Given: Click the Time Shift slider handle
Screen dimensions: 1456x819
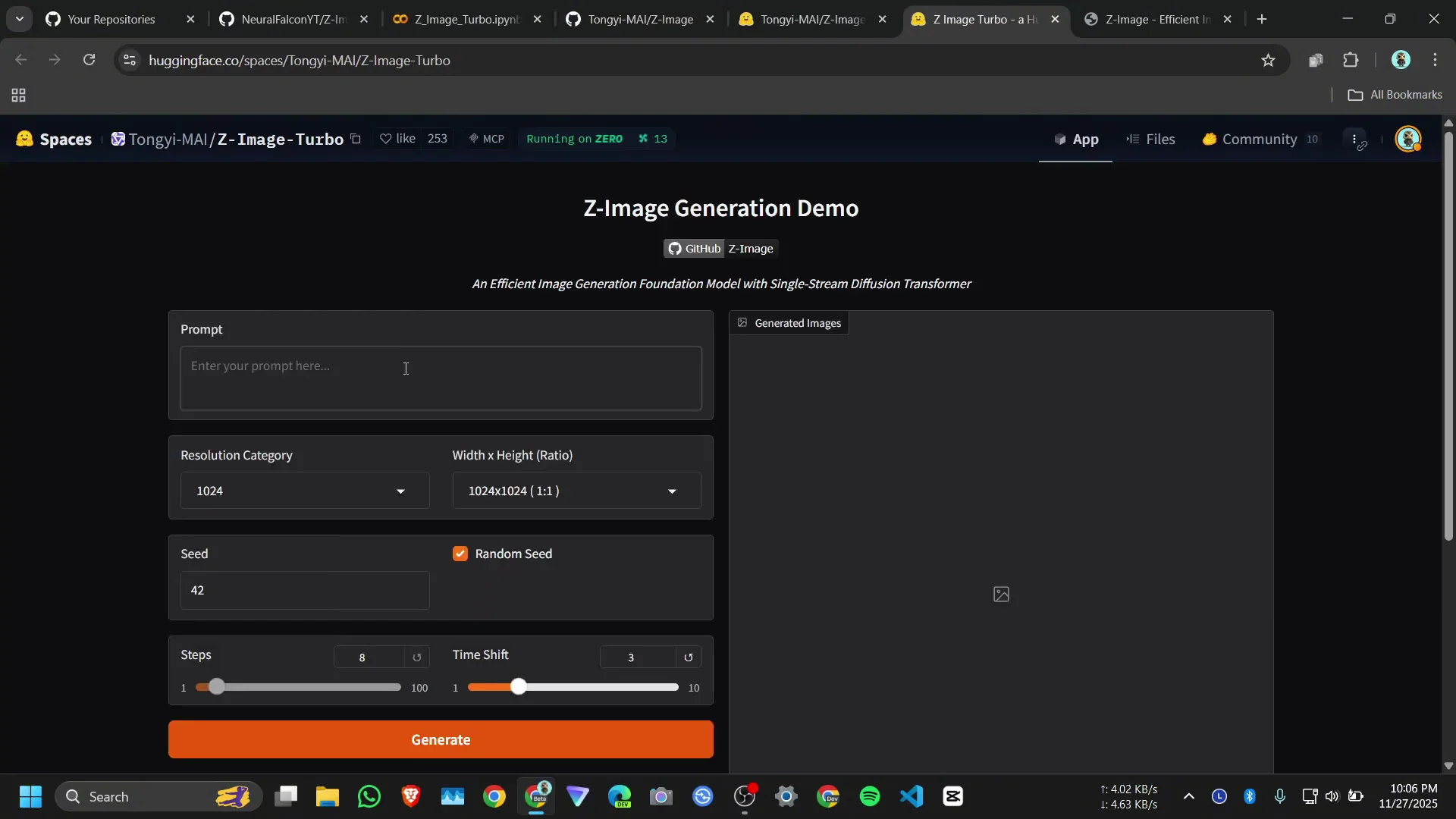Looking at the screenshot, I should 519,687.
